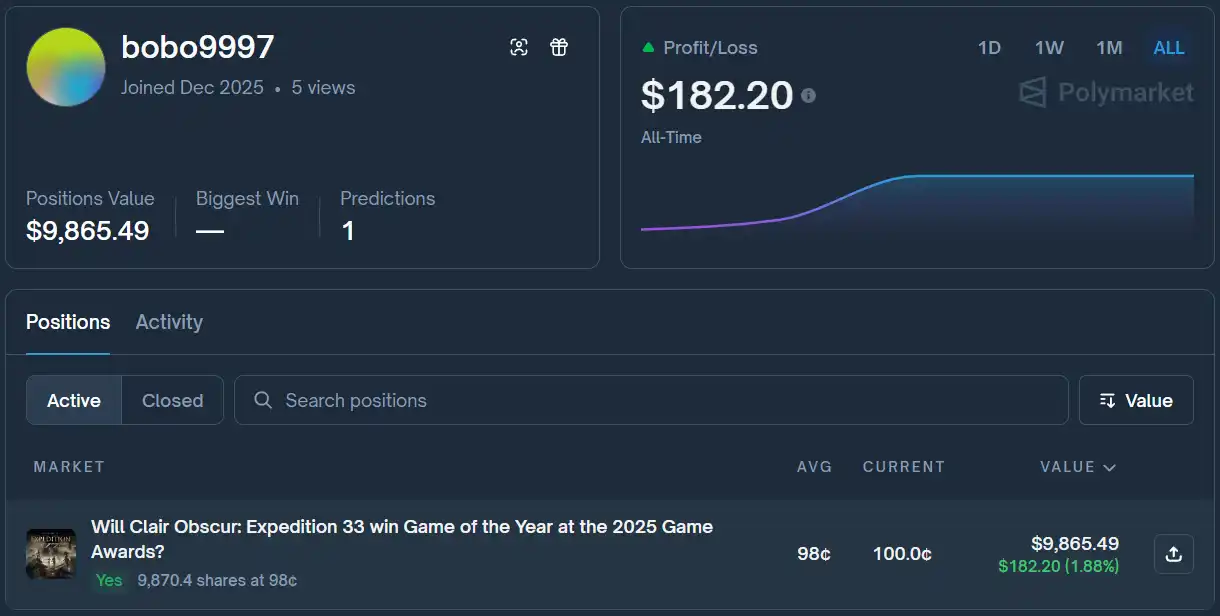Select the Positions tab
1220x616 pixels.
(x=68, y=322)
